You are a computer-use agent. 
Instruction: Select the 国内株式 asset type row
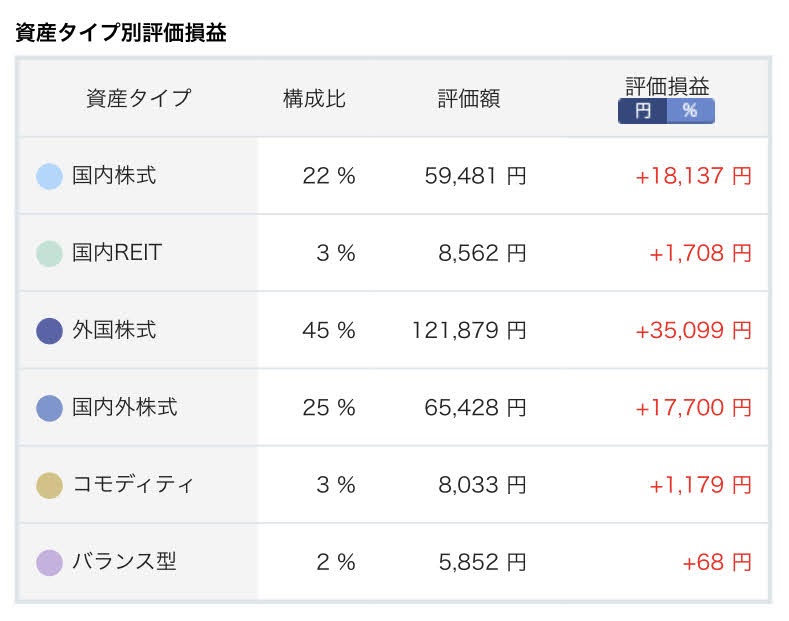pos(393,176)
